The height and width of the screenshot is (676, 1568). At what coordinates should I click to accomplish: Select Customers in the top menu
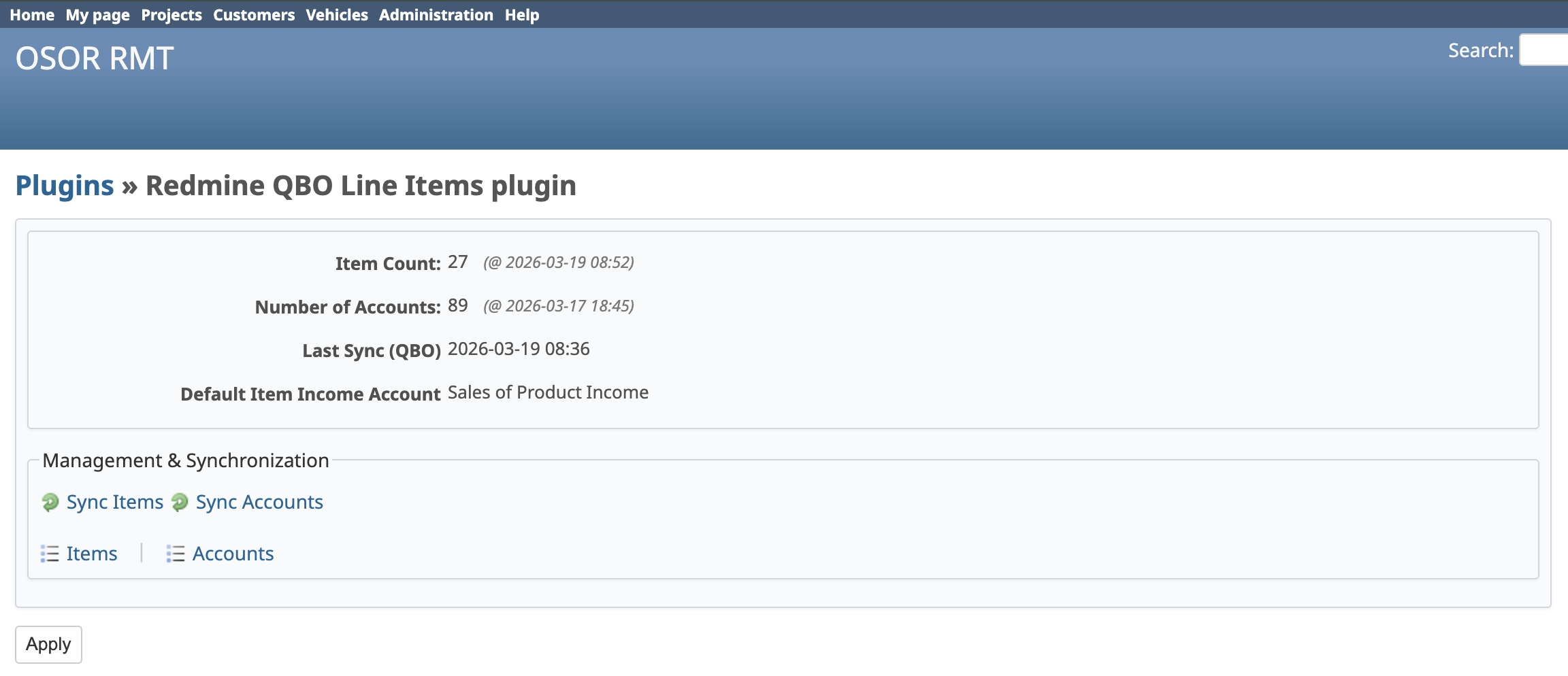pyautogui.click(x=254, y=15)
